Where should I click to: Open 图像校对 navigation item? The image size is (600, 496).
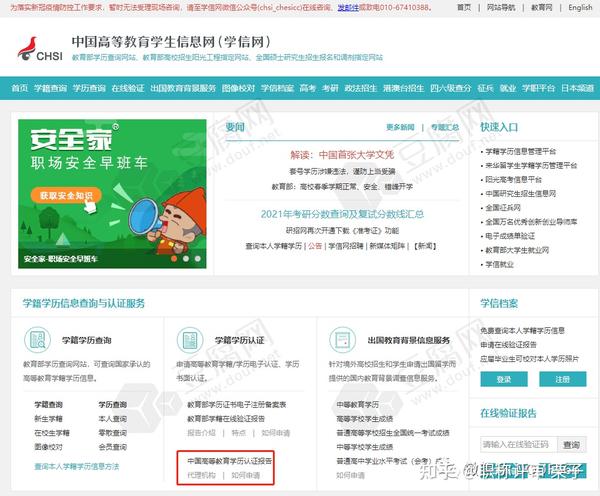pyautogui.click(x=238, y=88)
